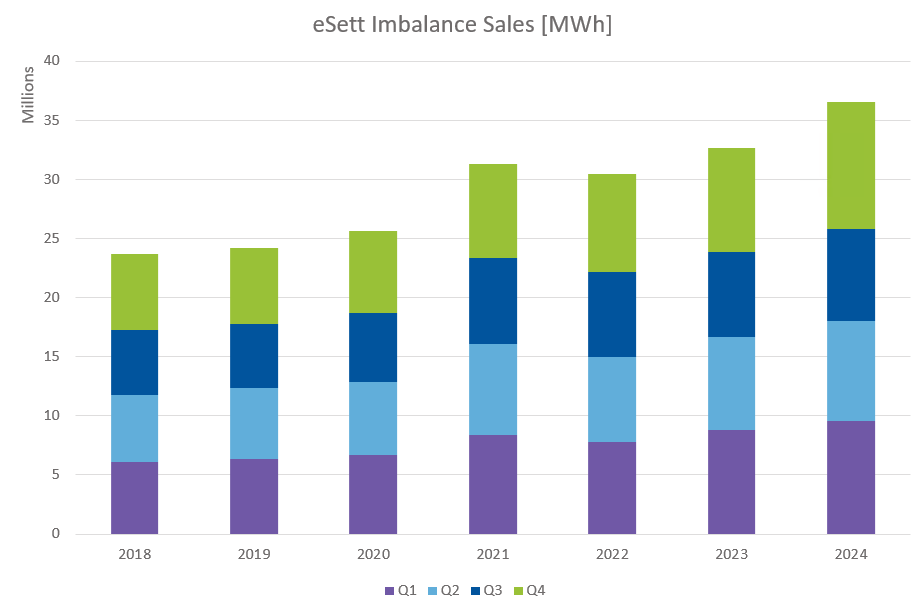Choose the green Q4 segment of 2022 bar
Image resolution: width=921 pixels, height=612 pixels.
tap(612, 223)
